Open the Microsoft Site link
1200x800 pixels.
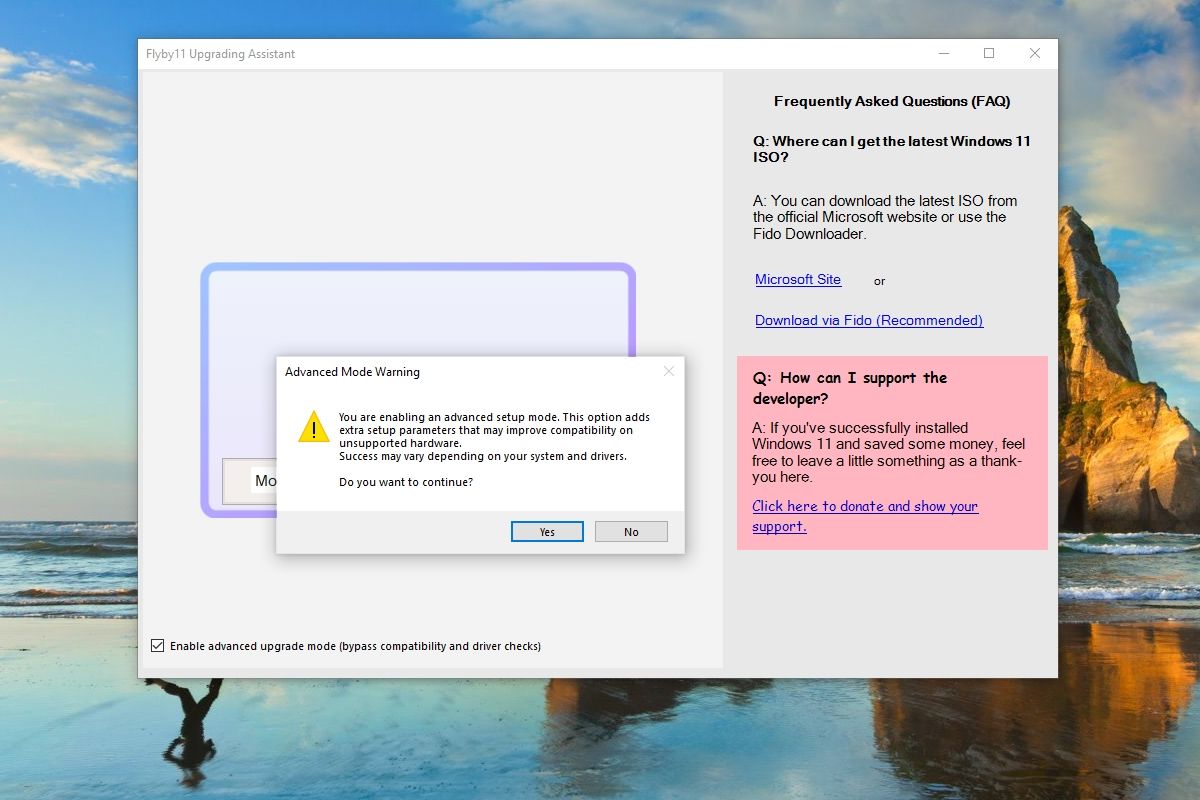coord(798,280)
